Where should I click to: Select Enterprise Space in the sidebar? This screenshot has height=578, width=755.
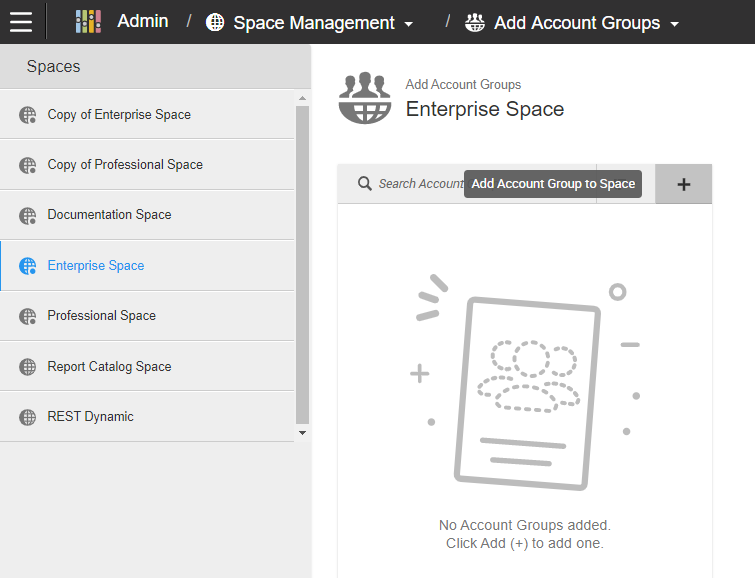[x=96, y=266]
